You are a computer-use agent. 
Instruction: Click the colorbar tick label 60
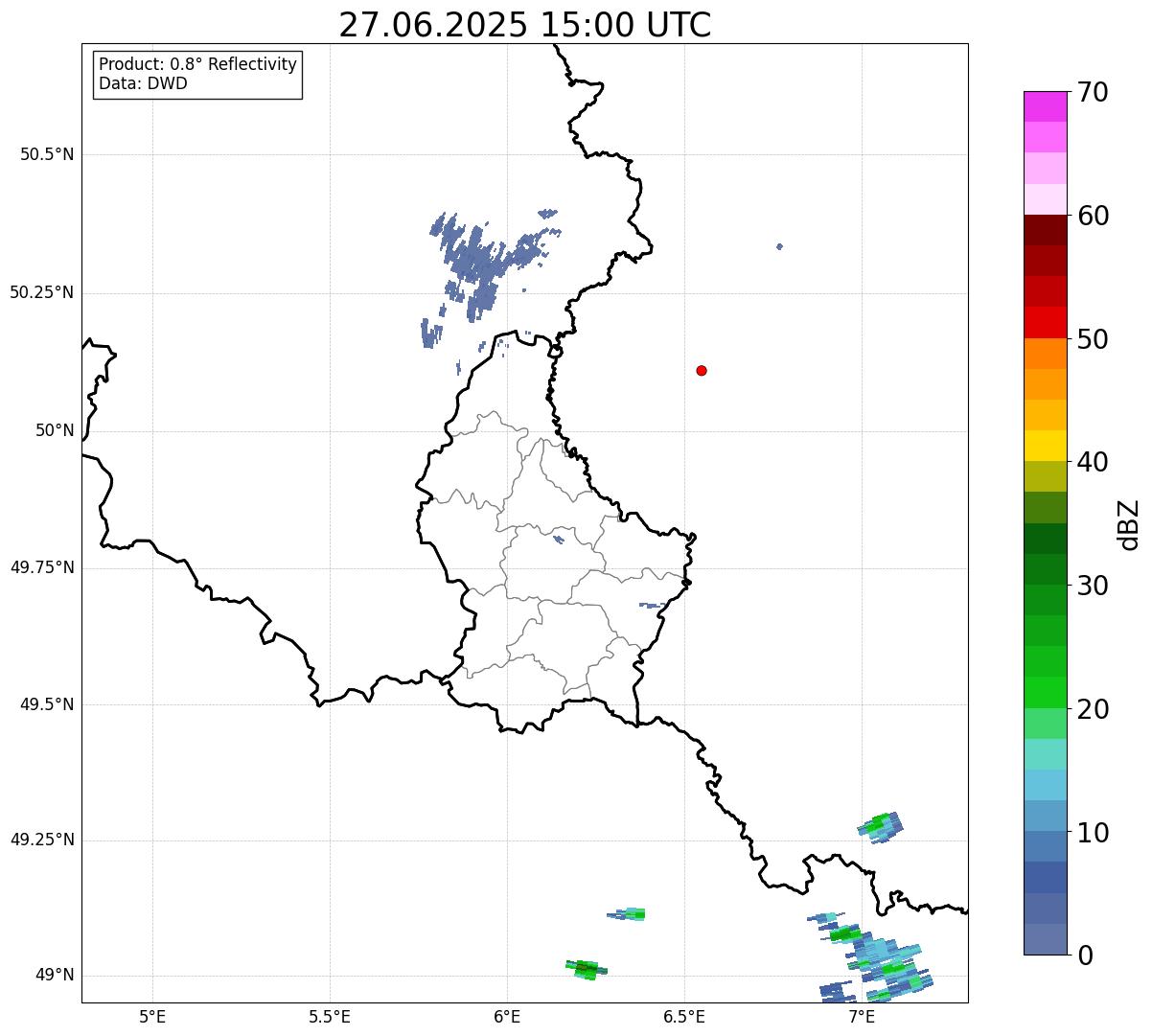tap(1094, 216)
